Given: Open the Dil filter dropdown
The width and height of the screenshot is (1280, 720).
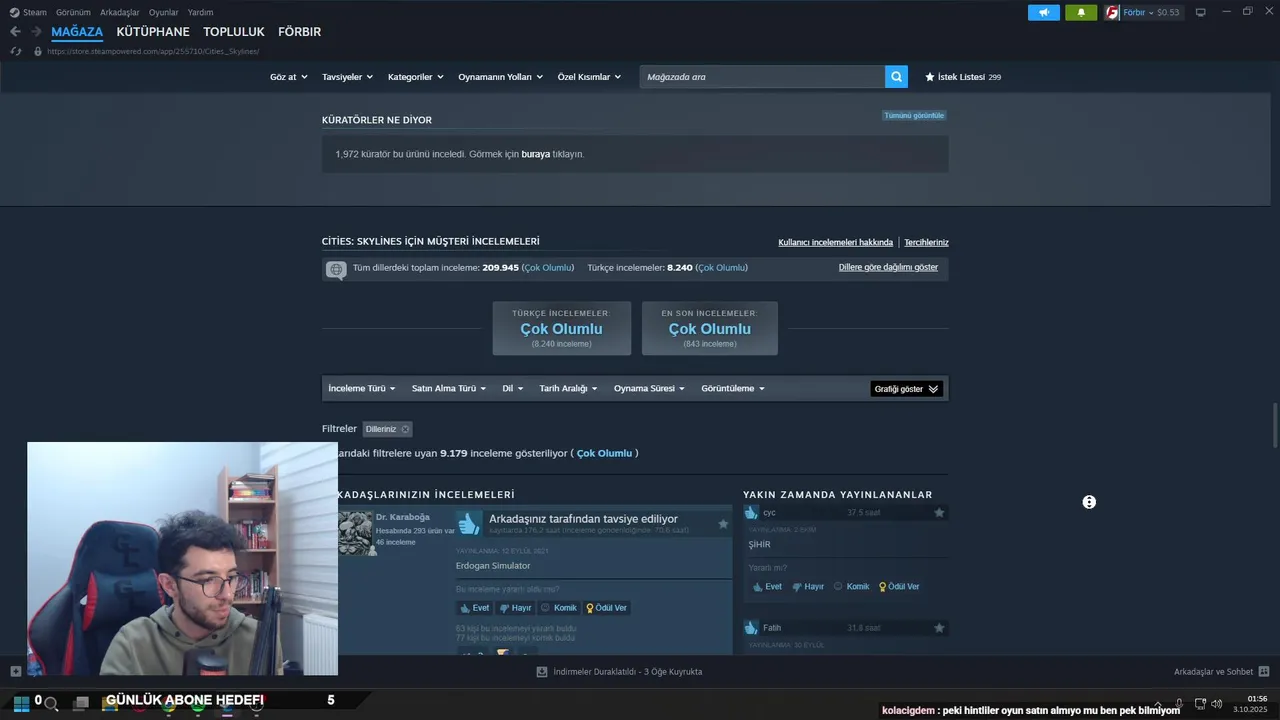Looking at the screenshot, I should [512, 388].
